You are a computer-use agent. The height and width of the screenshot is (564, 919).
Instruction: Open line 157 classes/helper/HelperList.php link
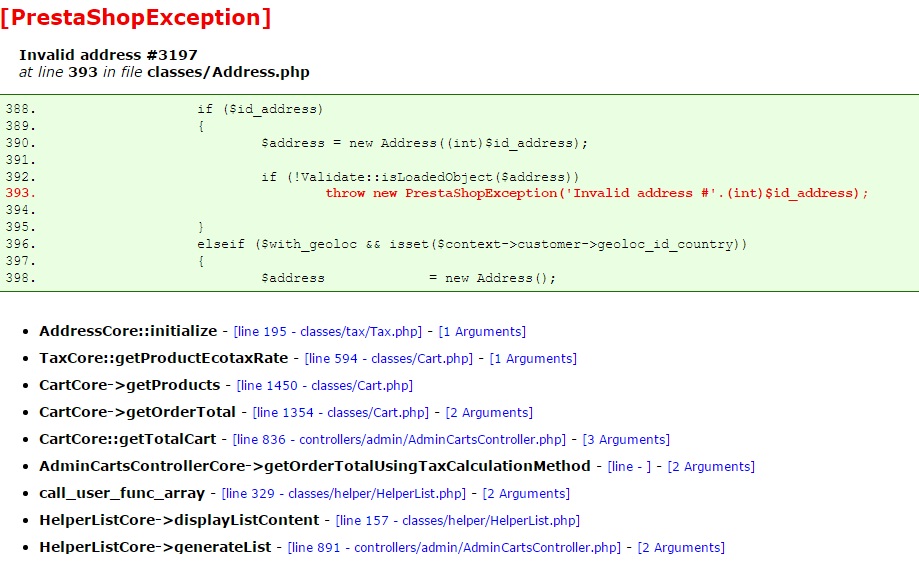(458, 521)
